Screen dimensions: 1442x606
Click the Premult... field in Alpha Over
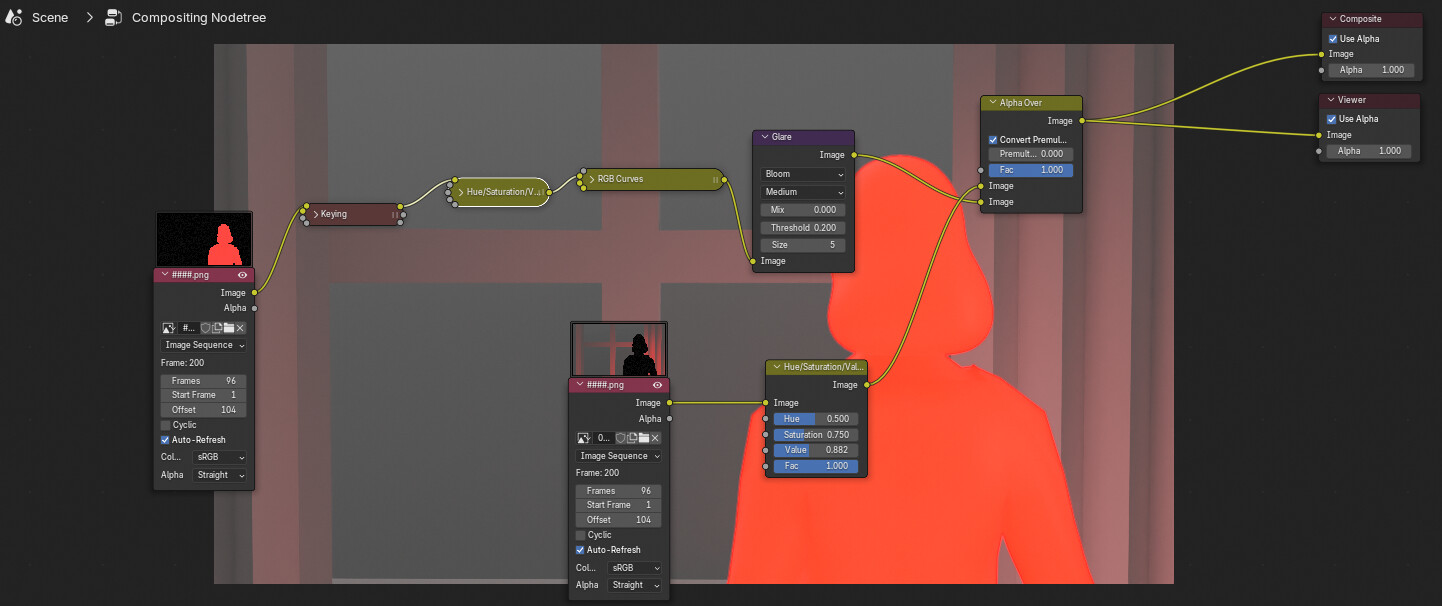tap(1031, 154)
